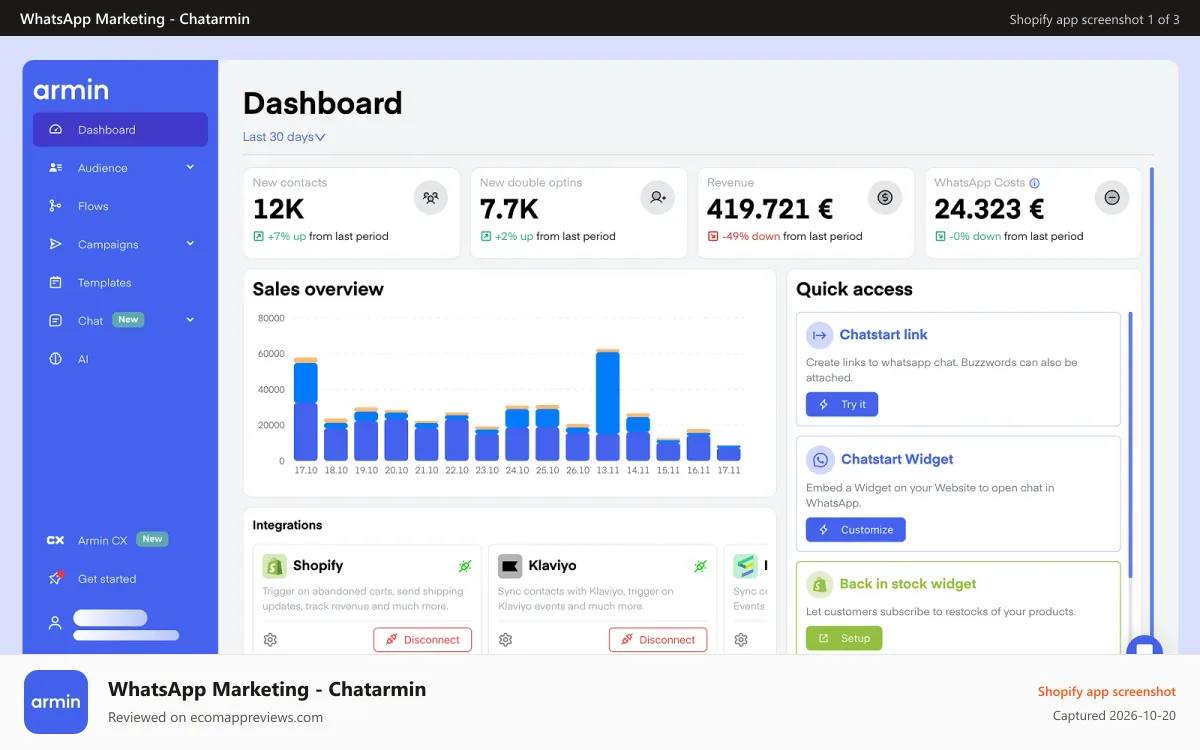Click the Back in stock widget heading

[908, 584]
